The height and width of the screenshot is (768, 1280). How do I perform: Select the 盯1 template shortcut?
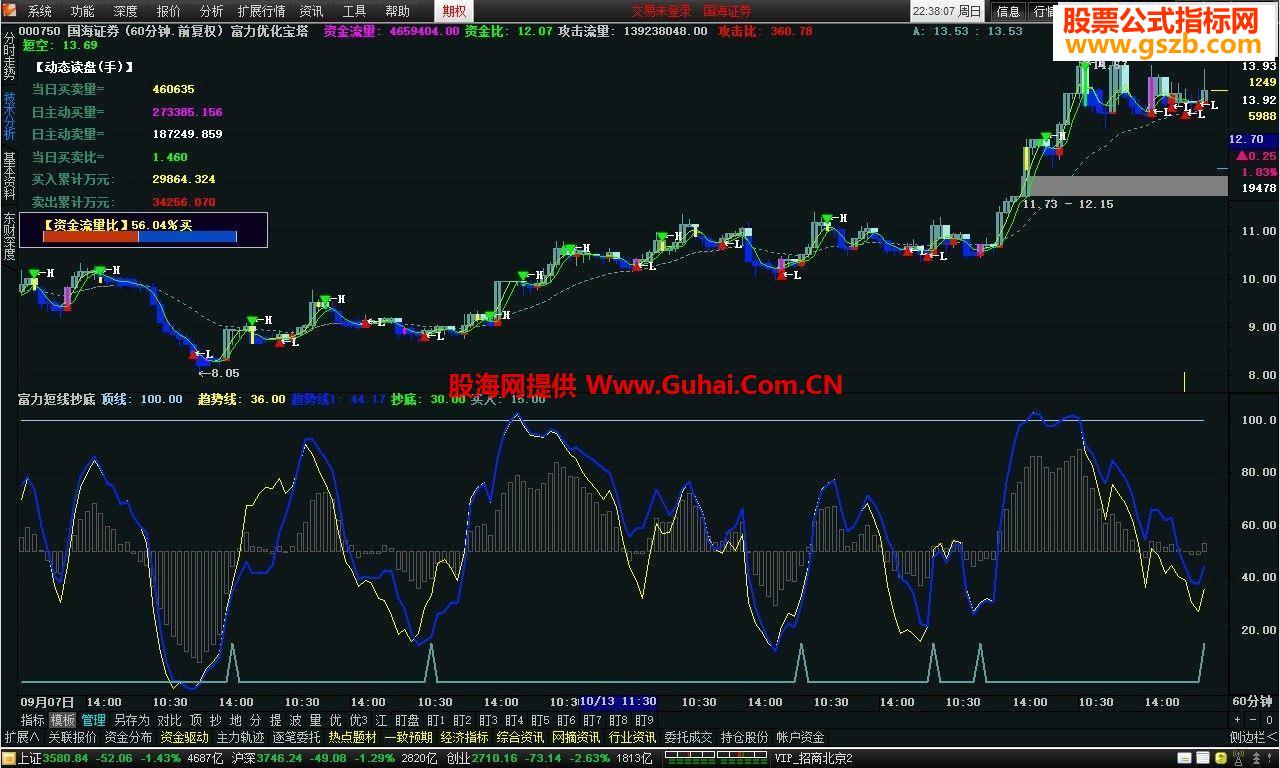(x=436, y=720)
